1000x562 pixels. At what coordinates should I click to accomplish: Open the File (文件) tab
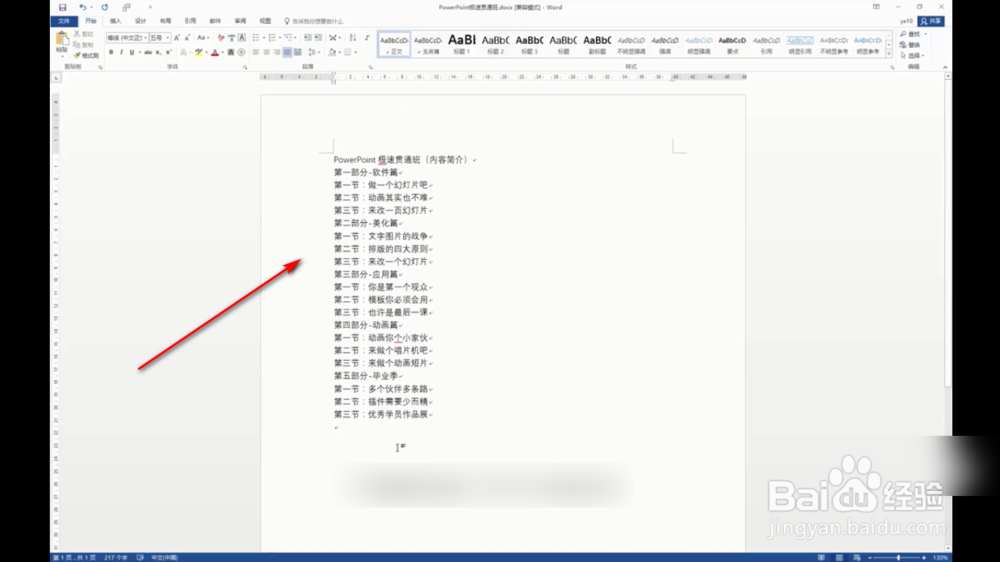[64, 21]
